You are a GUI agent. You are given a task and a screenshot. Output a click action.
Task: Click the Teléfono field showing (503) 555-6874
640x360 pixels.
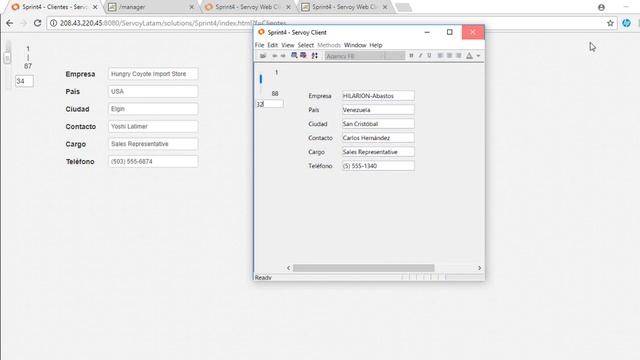(x=153, y=162)
